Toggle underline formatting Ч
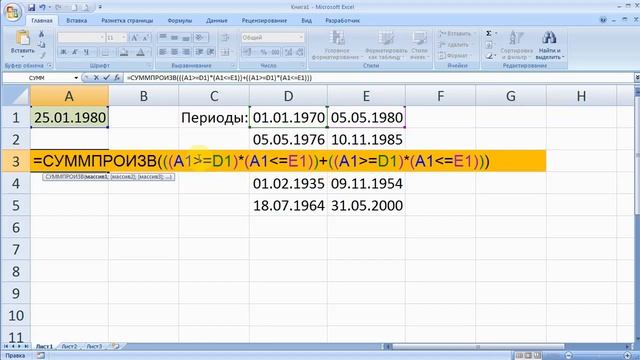This screenshot has height=360, width=640. 86,52
